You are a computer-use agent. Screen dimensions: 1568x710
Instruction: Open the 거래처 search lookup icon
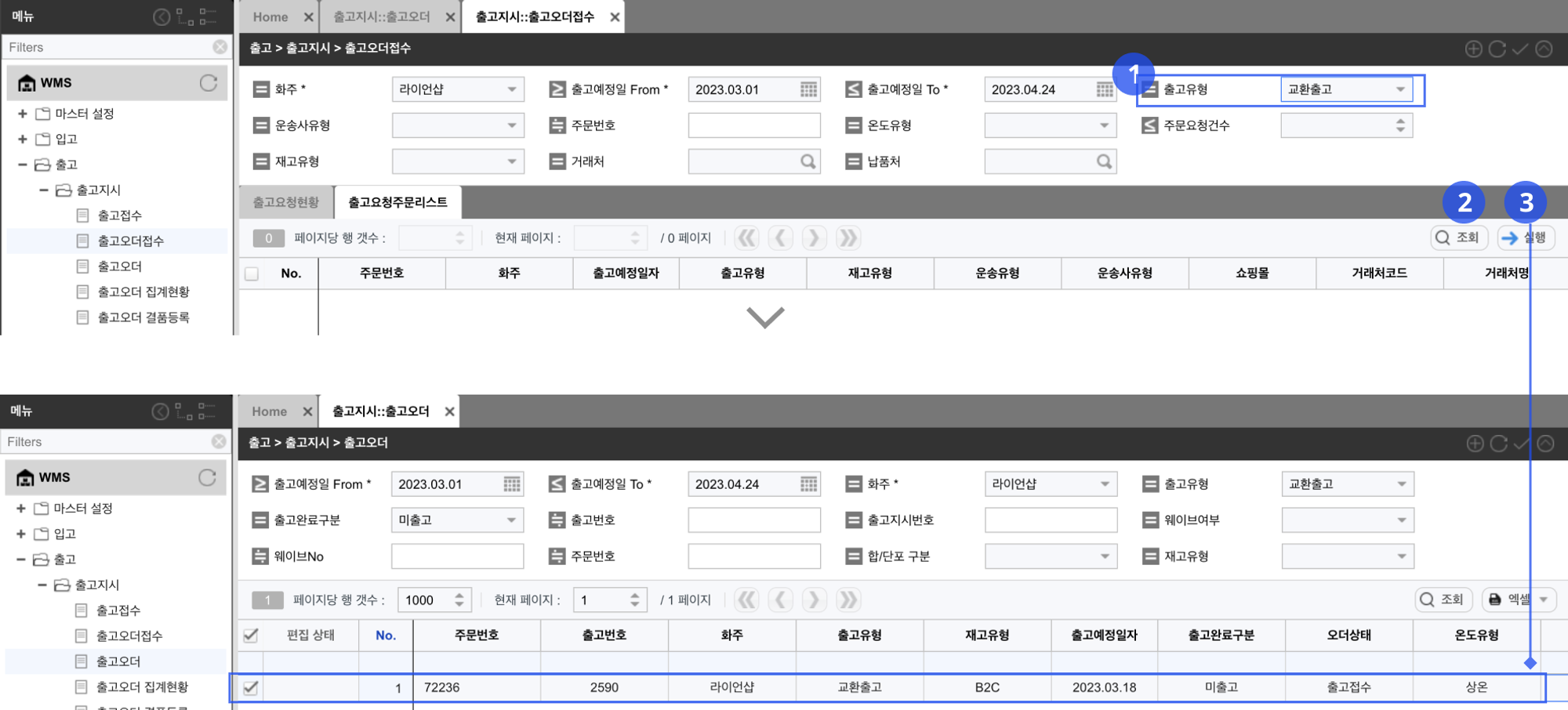(808, 161)
